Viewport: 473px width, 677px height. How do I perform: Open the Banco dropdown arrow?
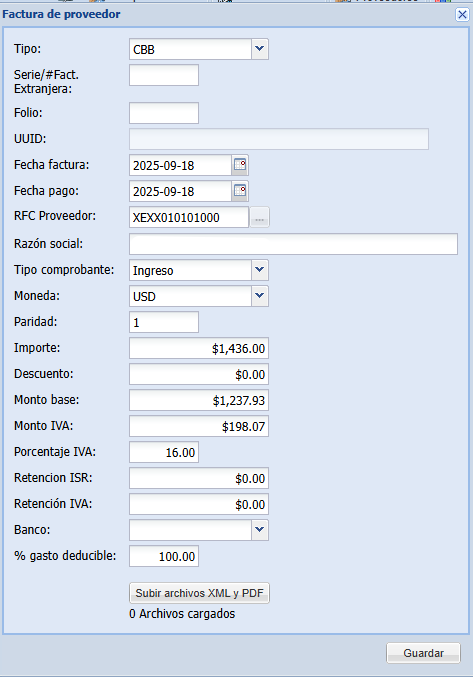pos(260,530)
